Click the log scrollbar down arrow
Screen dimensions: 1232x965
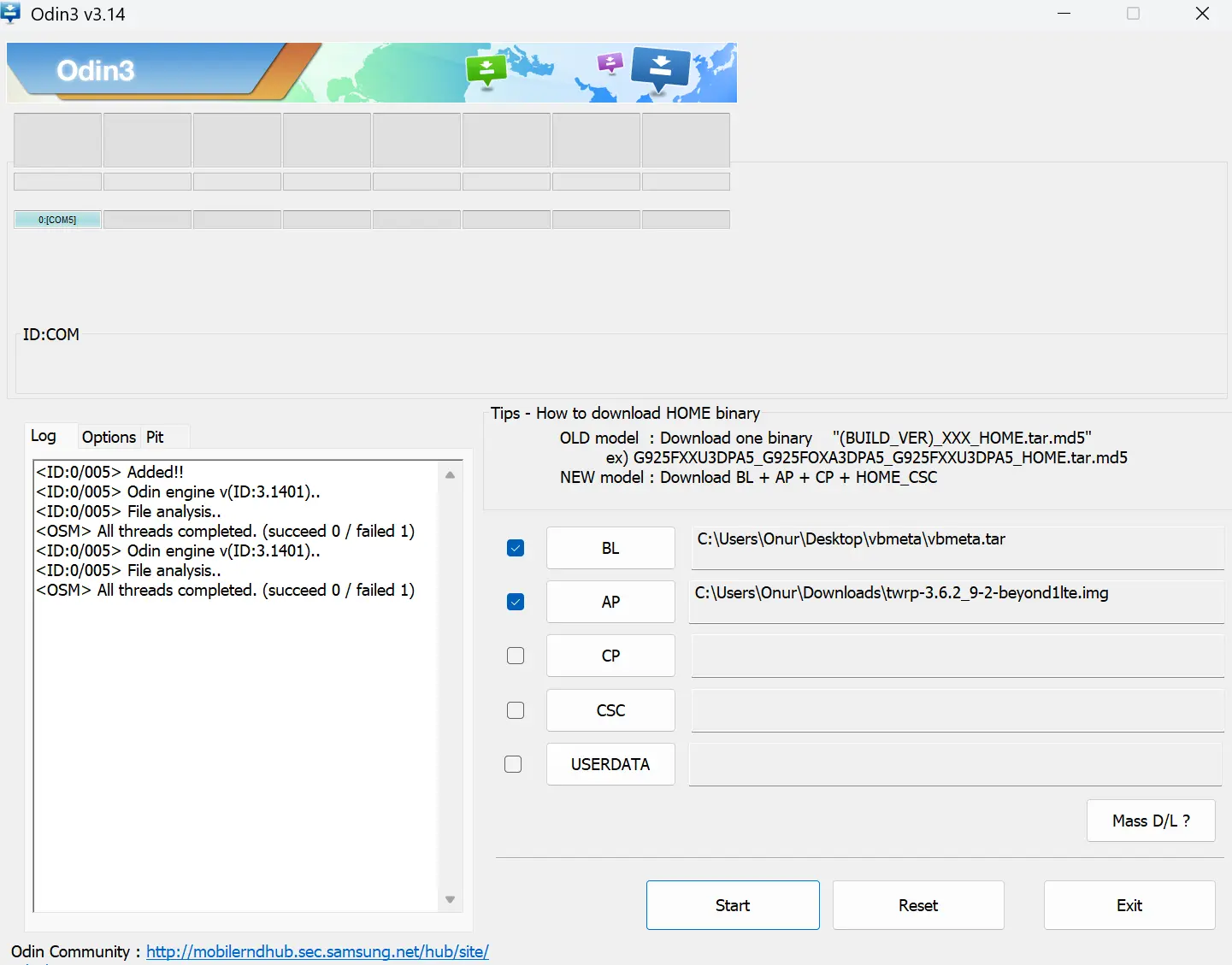(450, 899)
